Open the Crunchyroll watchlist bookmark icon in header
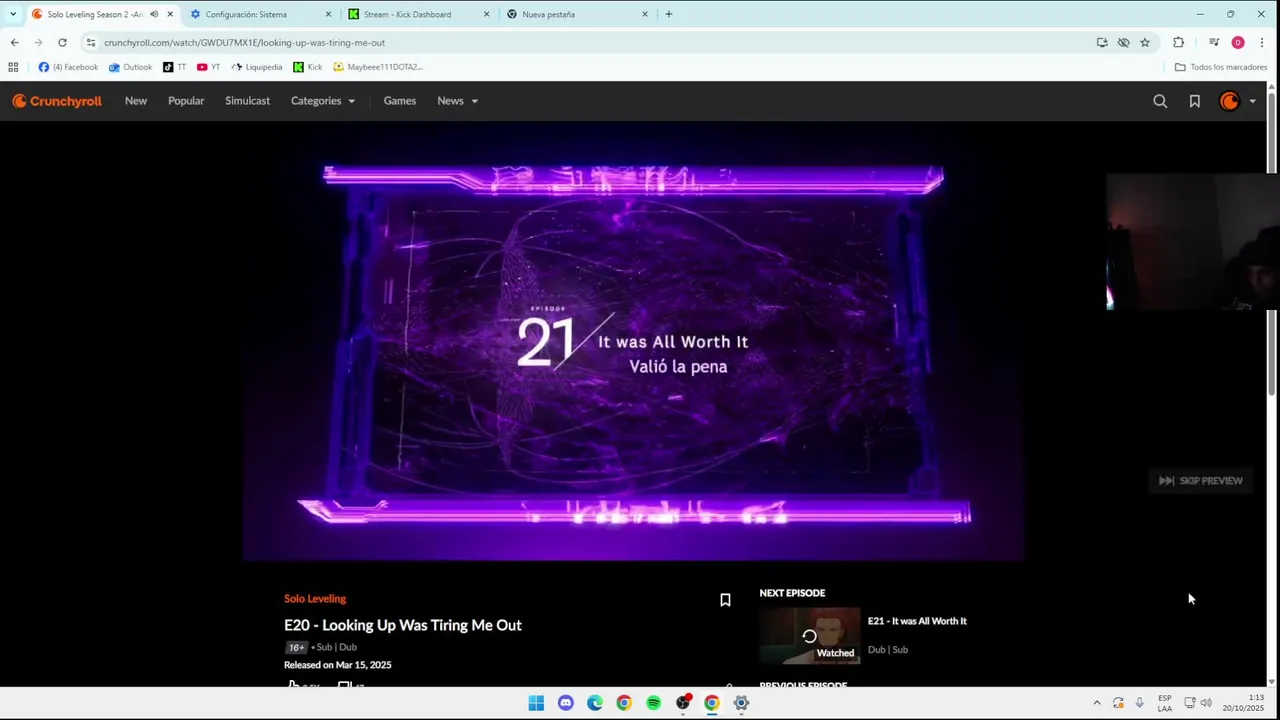 1194,101
